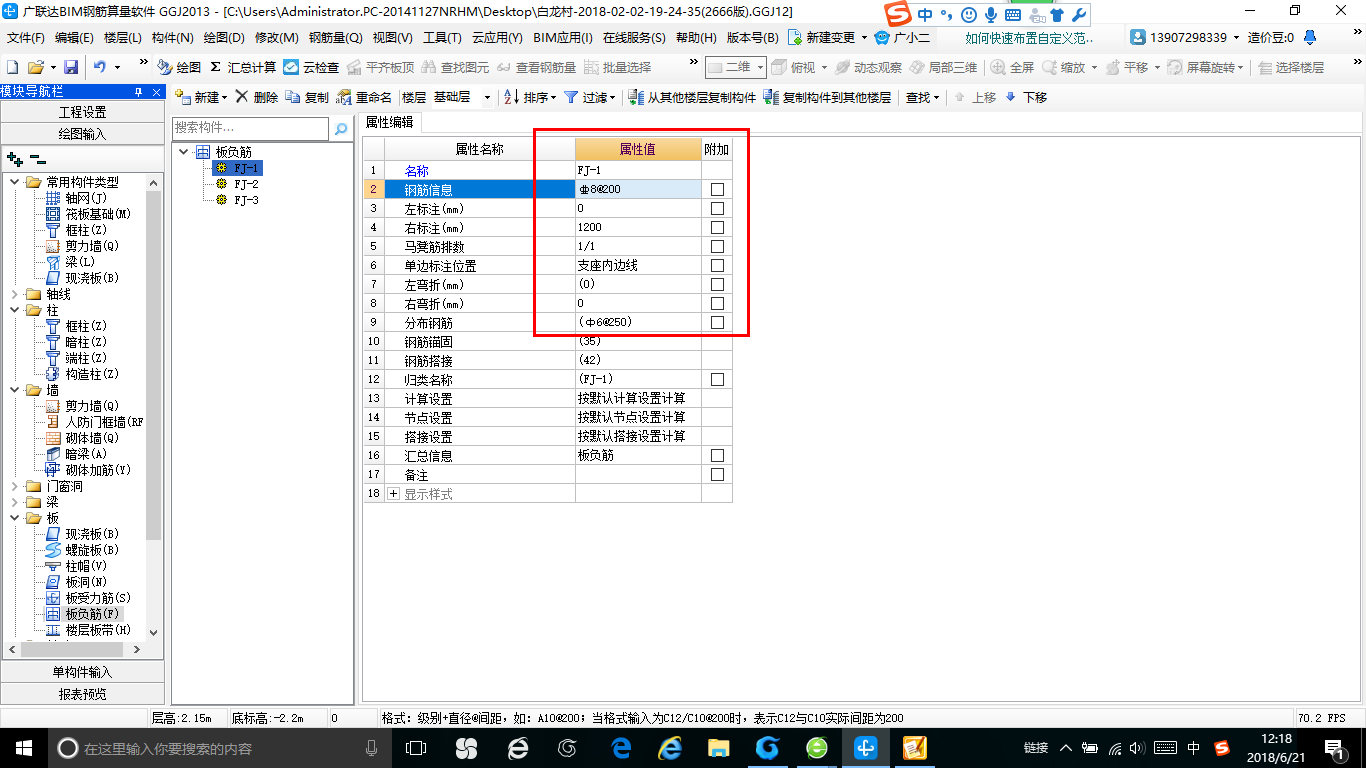Click 复制 copy component
This screenshot has width=1366, height=768.
307,97
